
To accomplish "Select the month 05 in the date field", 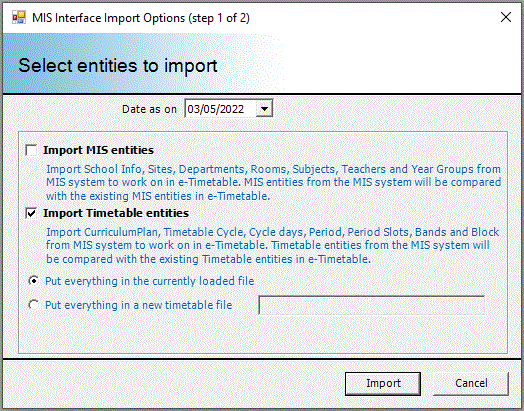I will (x=209, y=109).
